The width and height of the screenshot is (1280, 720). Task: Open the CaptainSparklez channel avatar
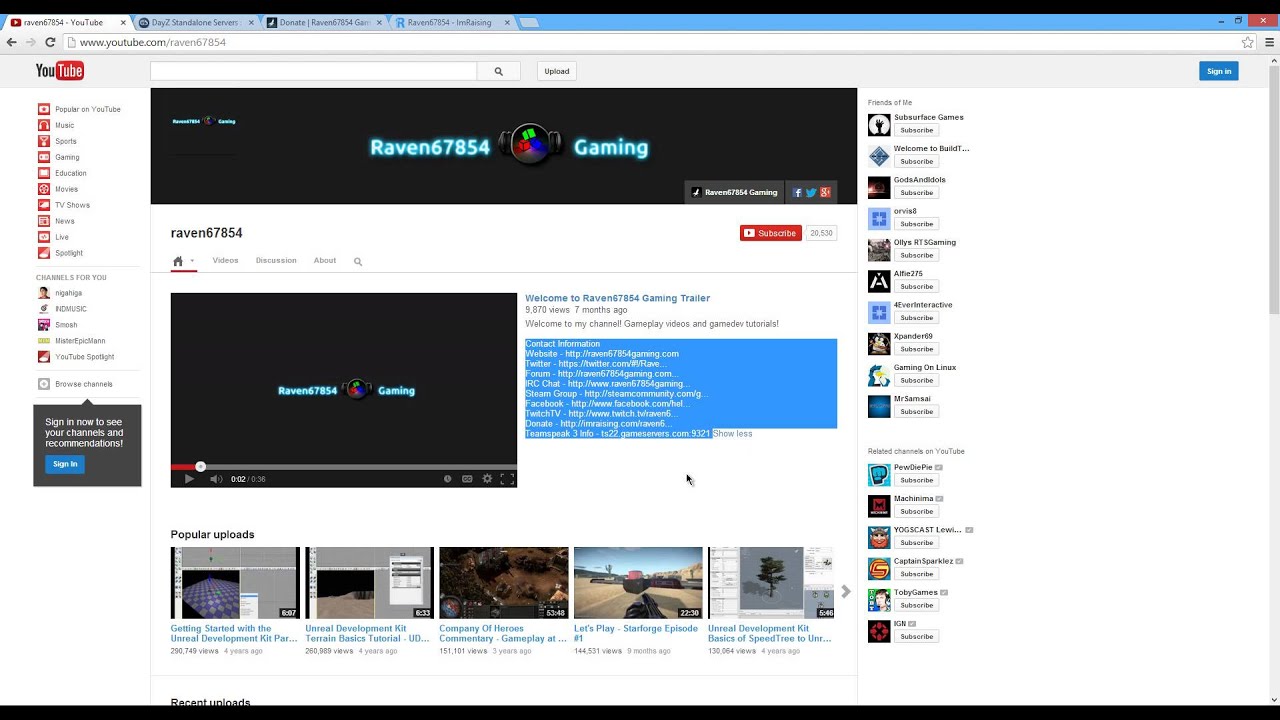coord(879,569)
